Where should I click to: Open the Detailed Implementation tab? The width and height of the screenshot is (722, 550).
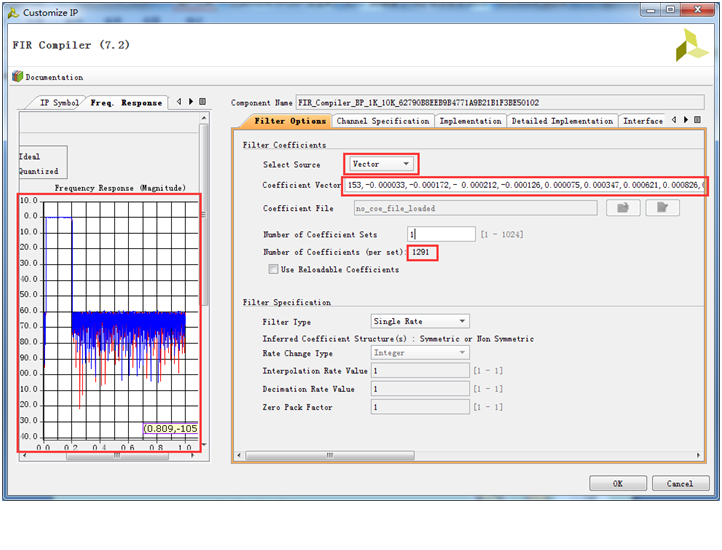click(562, 121)
